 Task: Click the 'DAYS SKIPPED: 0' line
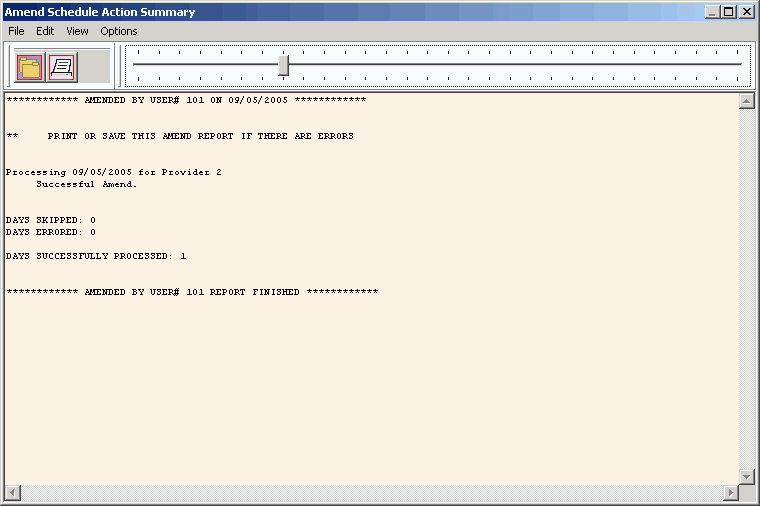[x=51, y=220]
